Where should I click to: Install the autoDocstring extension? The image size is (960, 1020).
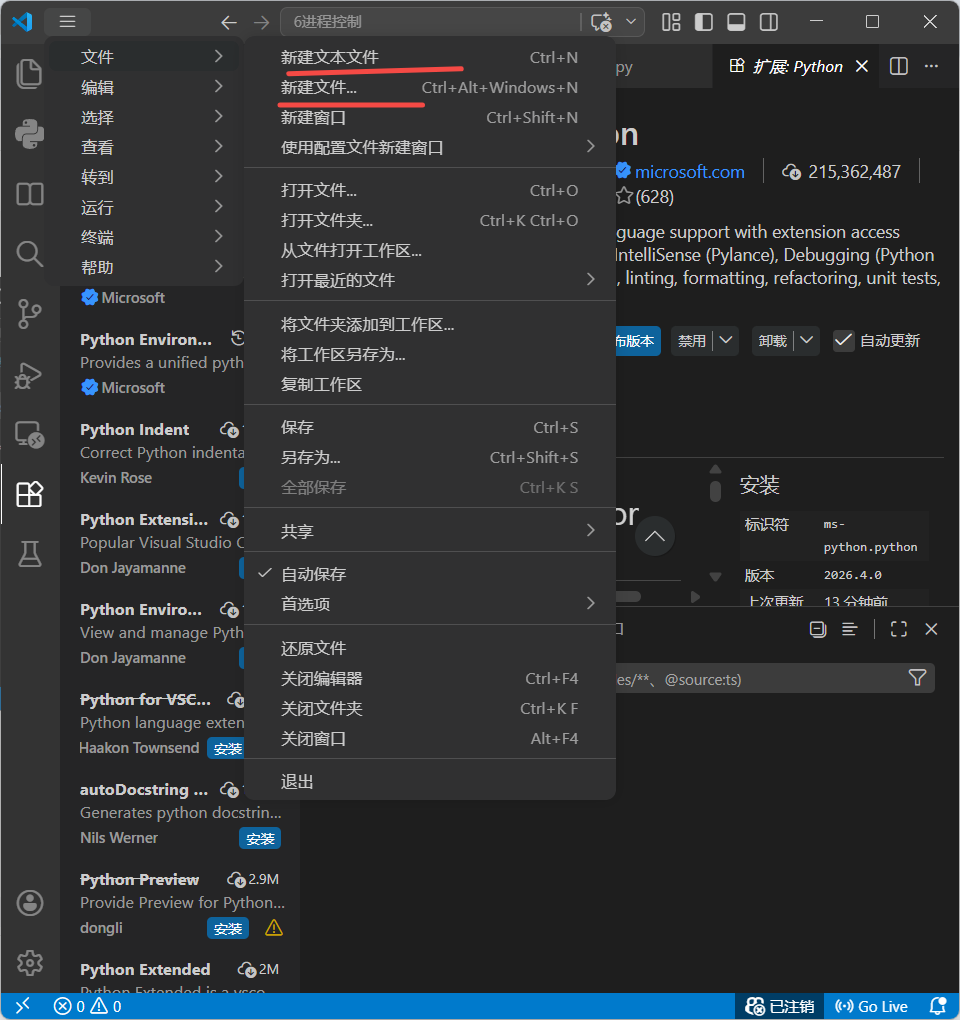point(260,839)
